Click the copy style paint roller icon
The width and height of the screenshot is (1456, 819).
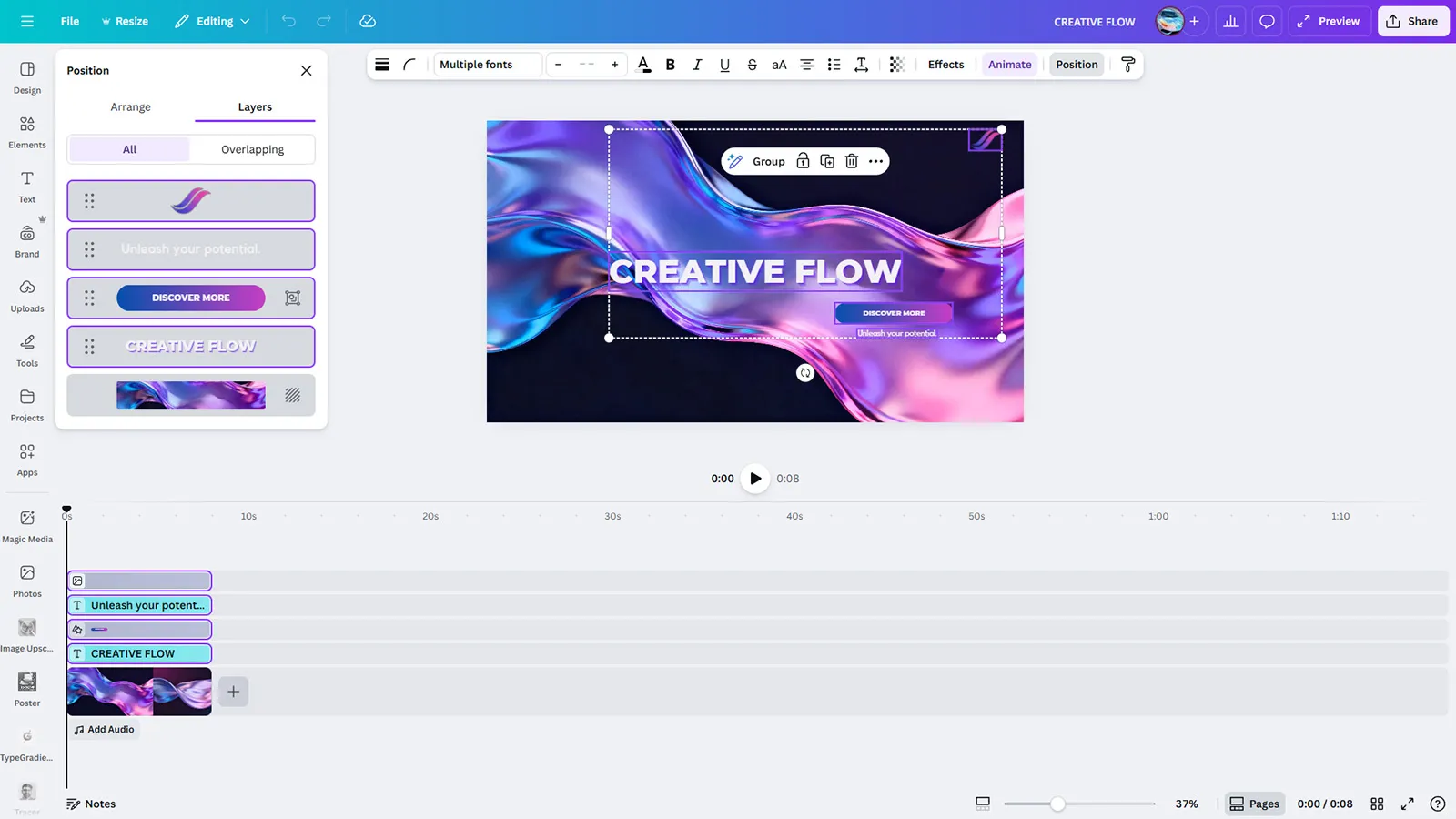point(1127,65)
